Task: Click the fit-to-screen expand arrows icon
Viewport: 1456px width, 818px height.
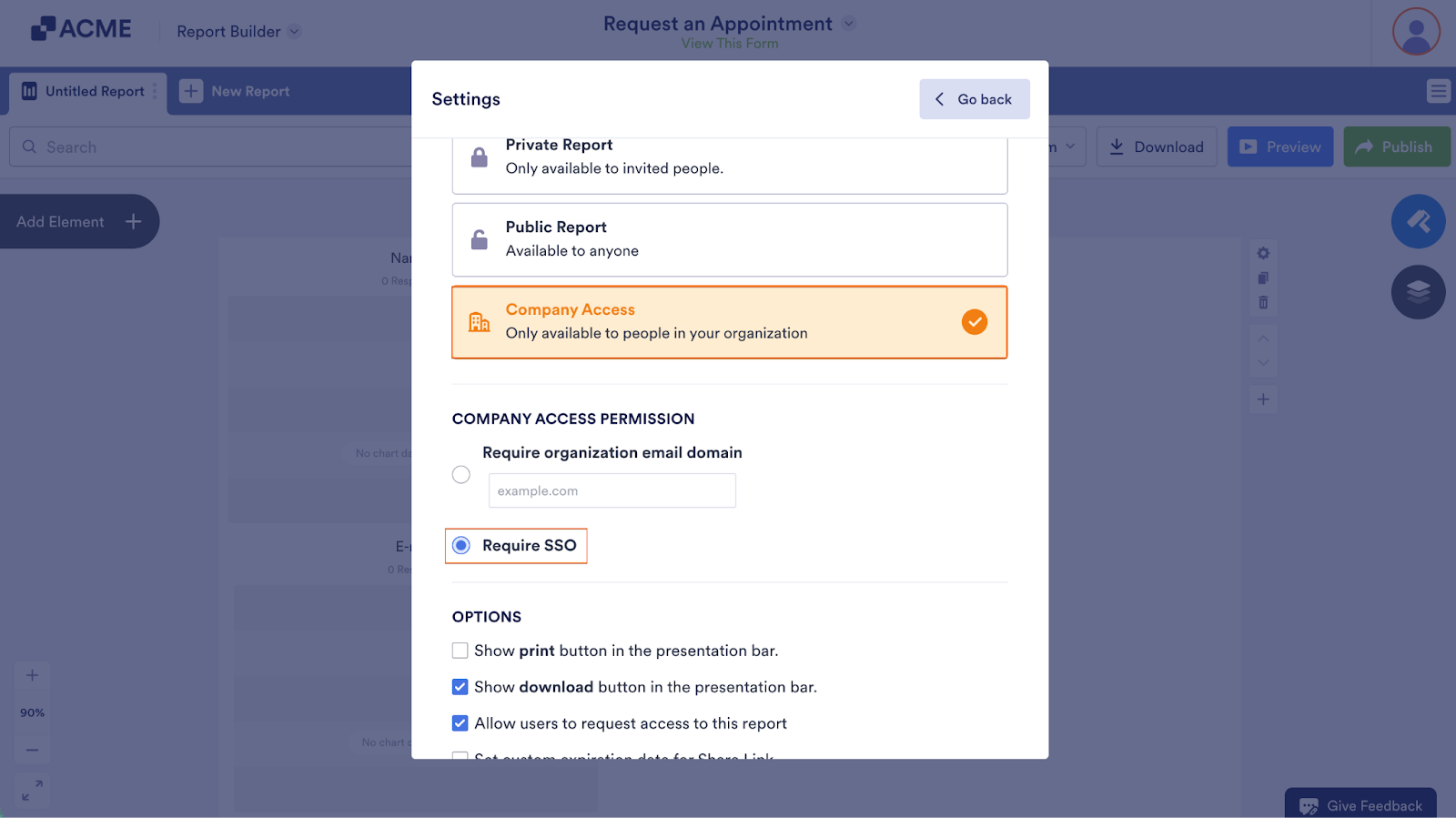Action: click(32, 790)
